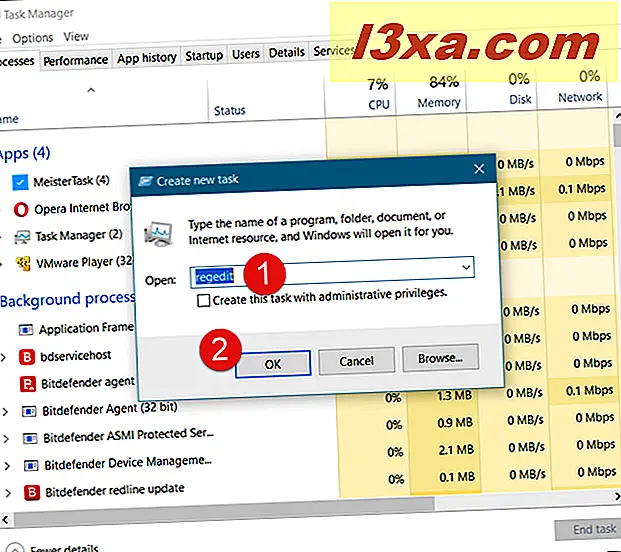Viewport: 621px width, 552px height.
Task: Select the Bitdefender redline update text
Action: pyautogui.click(x=114, y=491)
